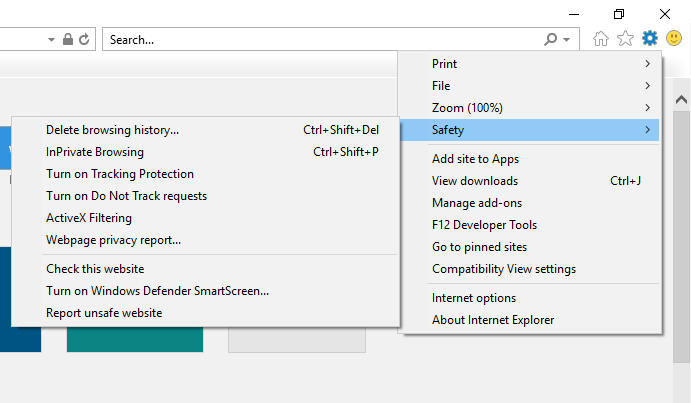Launch F12 Developer Tools
This screenshot has width=691, height=403.
530,225
